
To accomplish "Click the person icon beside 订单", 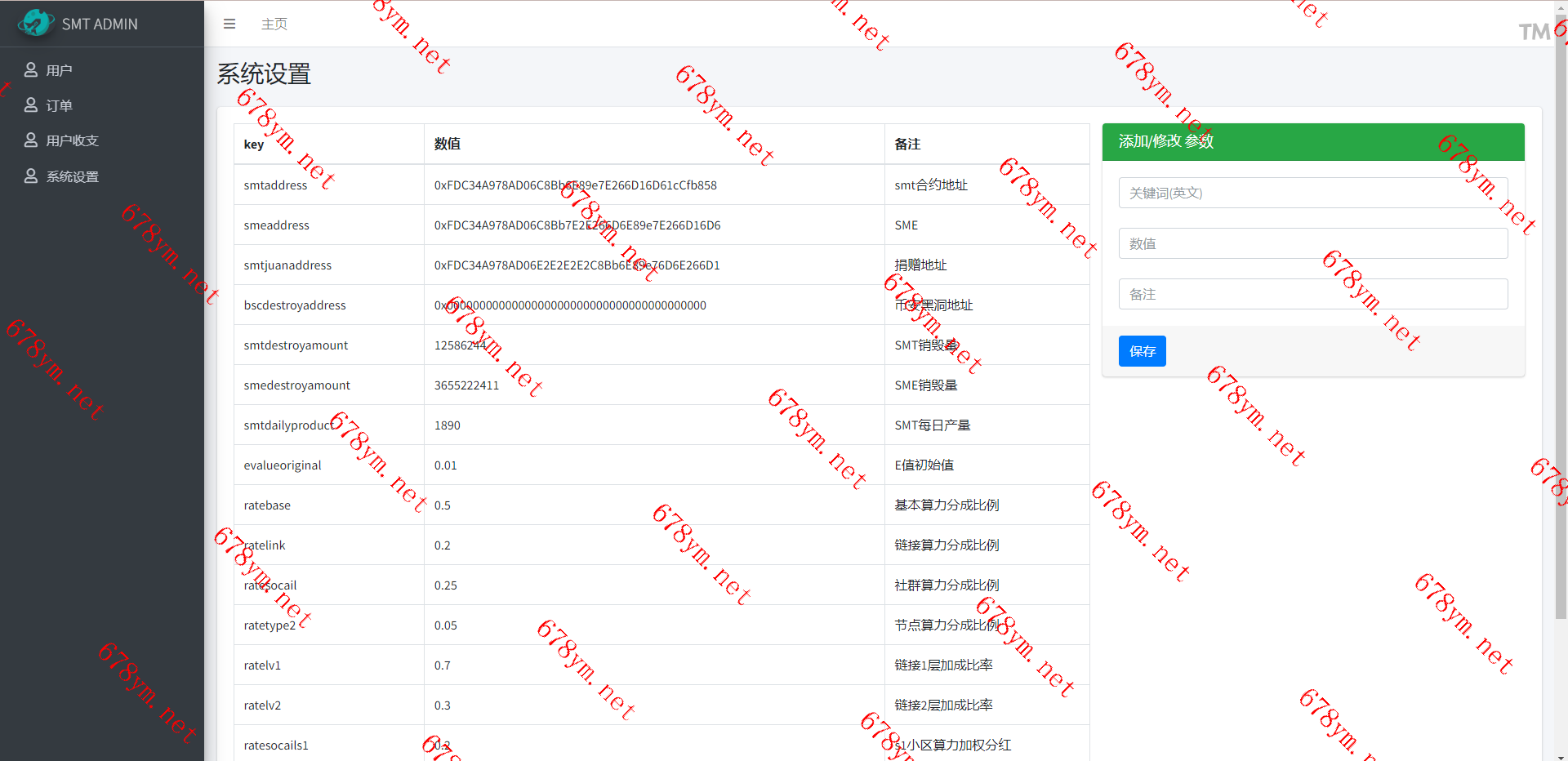I will pyautogui.click(x=31, y=105).
